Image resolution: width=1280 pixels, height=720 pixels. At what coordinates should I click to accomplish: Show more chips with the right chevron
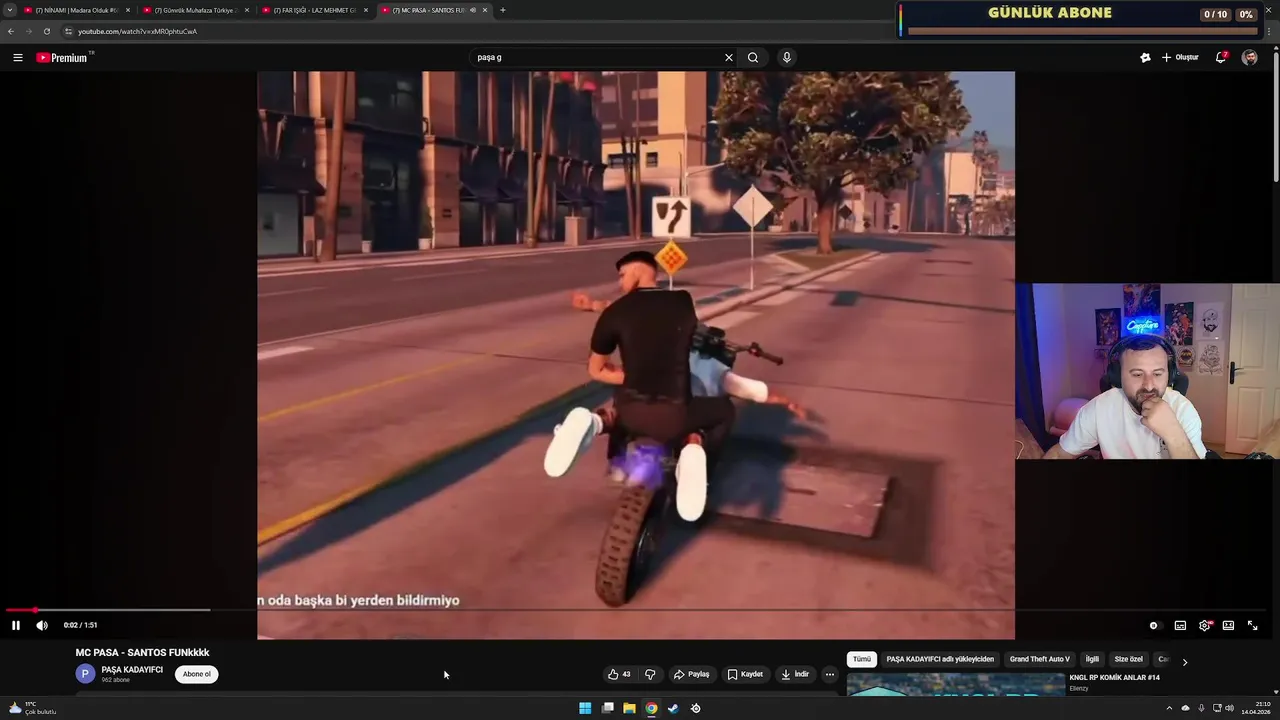click(1185, 662)
